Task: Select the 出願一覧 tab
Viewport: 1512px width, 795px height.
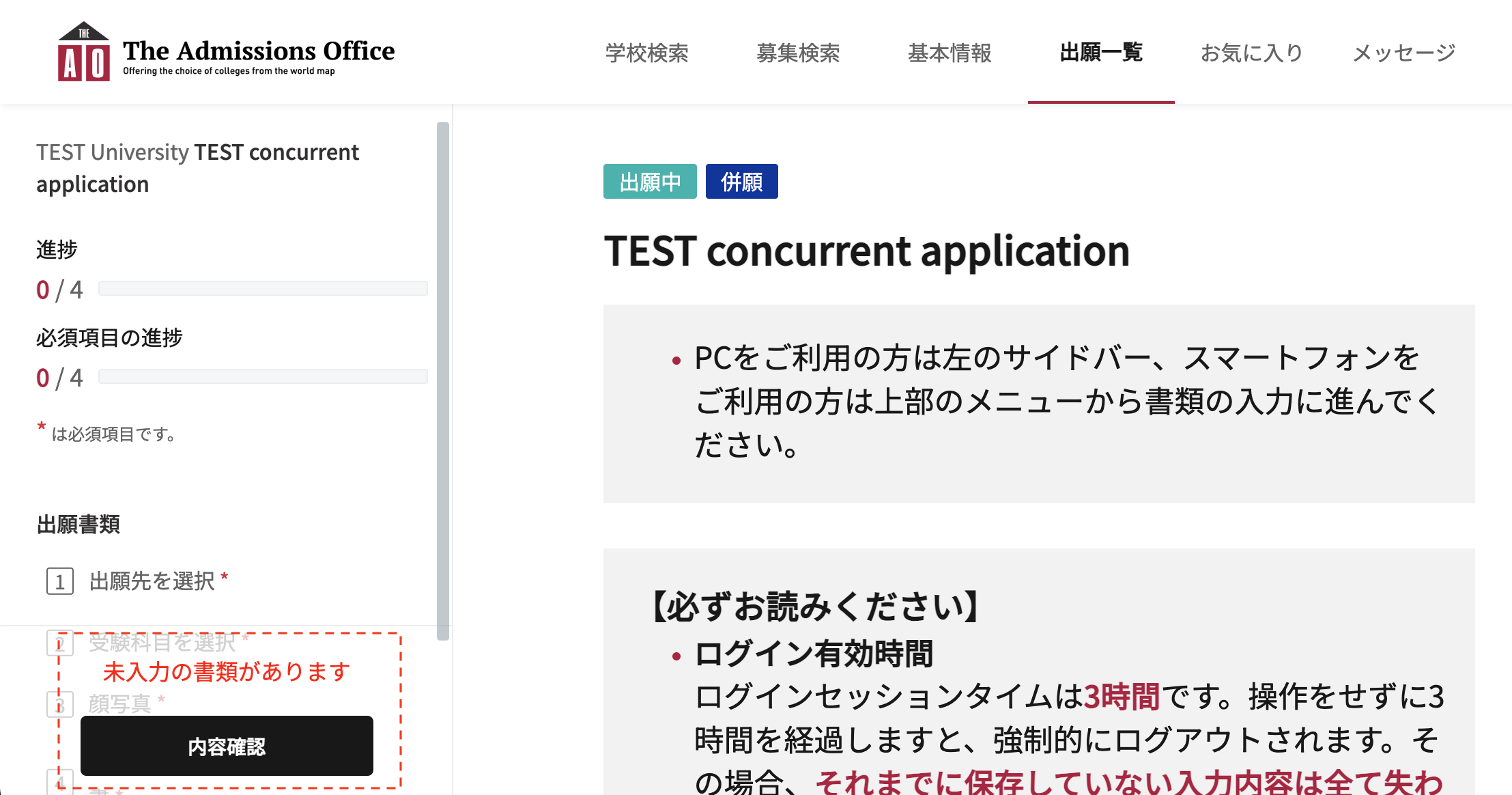Action: pyautogui.click(x=1101, y=53)
